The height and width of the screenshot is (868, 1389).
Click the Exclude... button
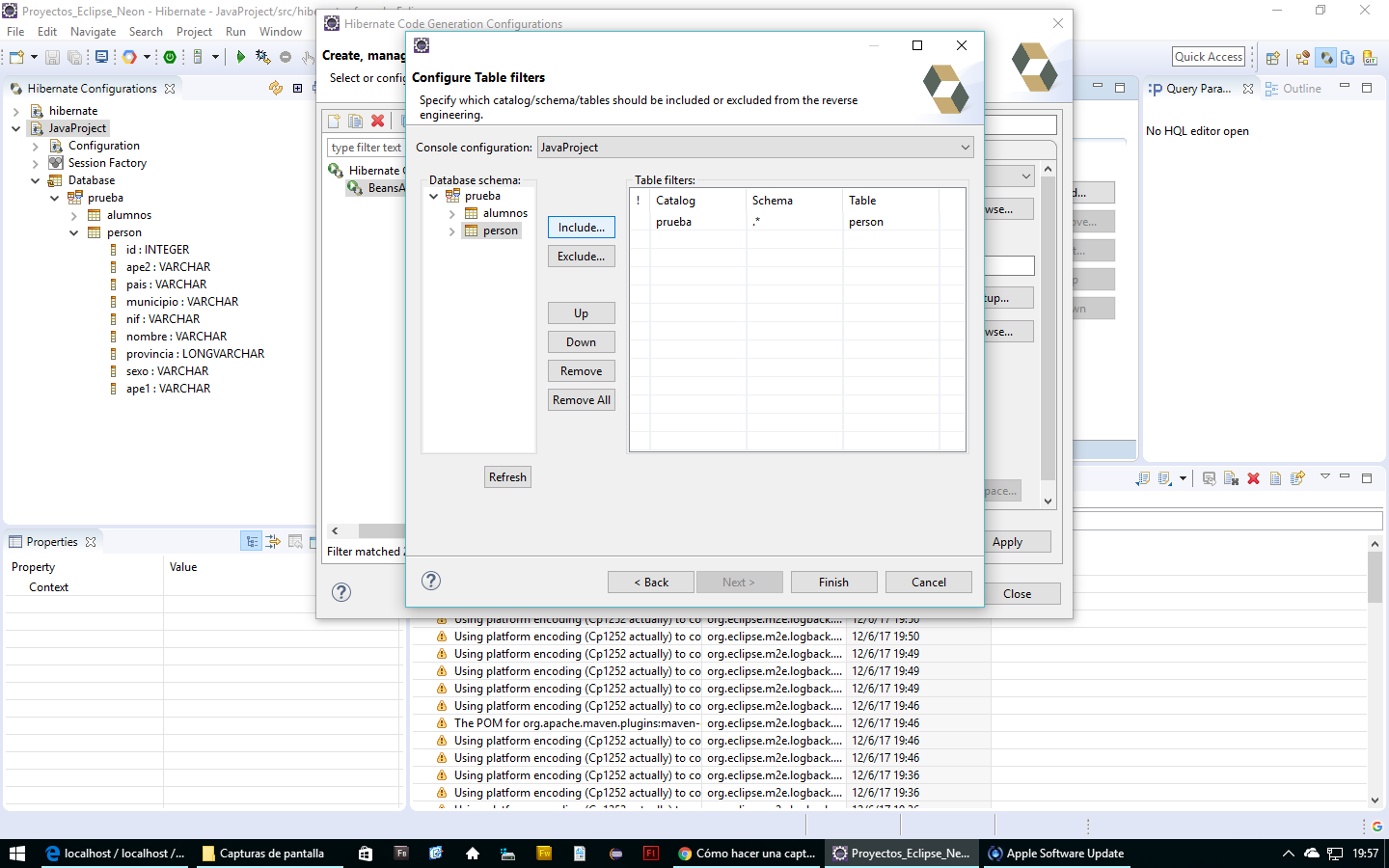click(582, 257)
